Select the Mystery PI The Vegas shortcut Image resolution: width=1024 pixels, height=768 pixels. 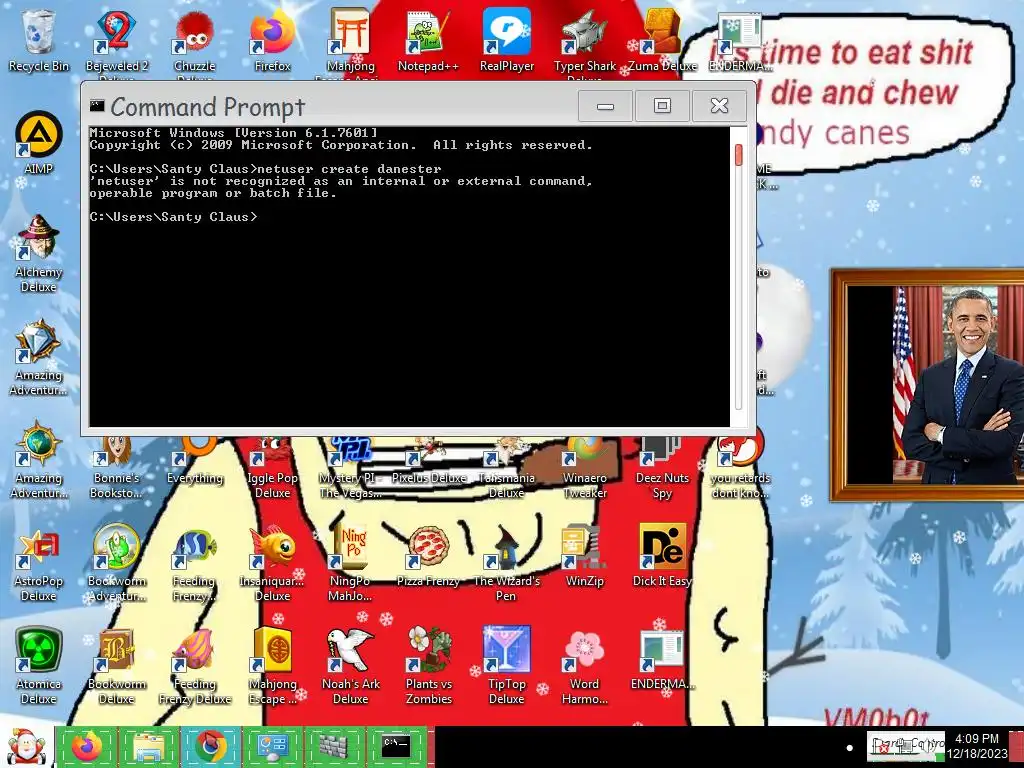tap(351, 468)
